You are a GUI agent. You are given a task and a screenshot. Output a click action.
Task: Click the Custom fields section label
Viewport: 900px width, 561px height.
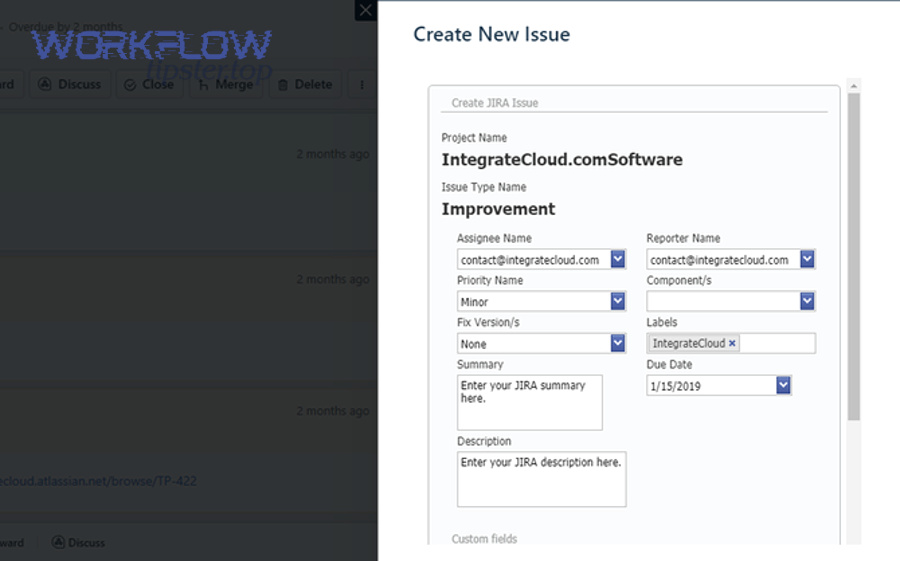click(484, 539)
